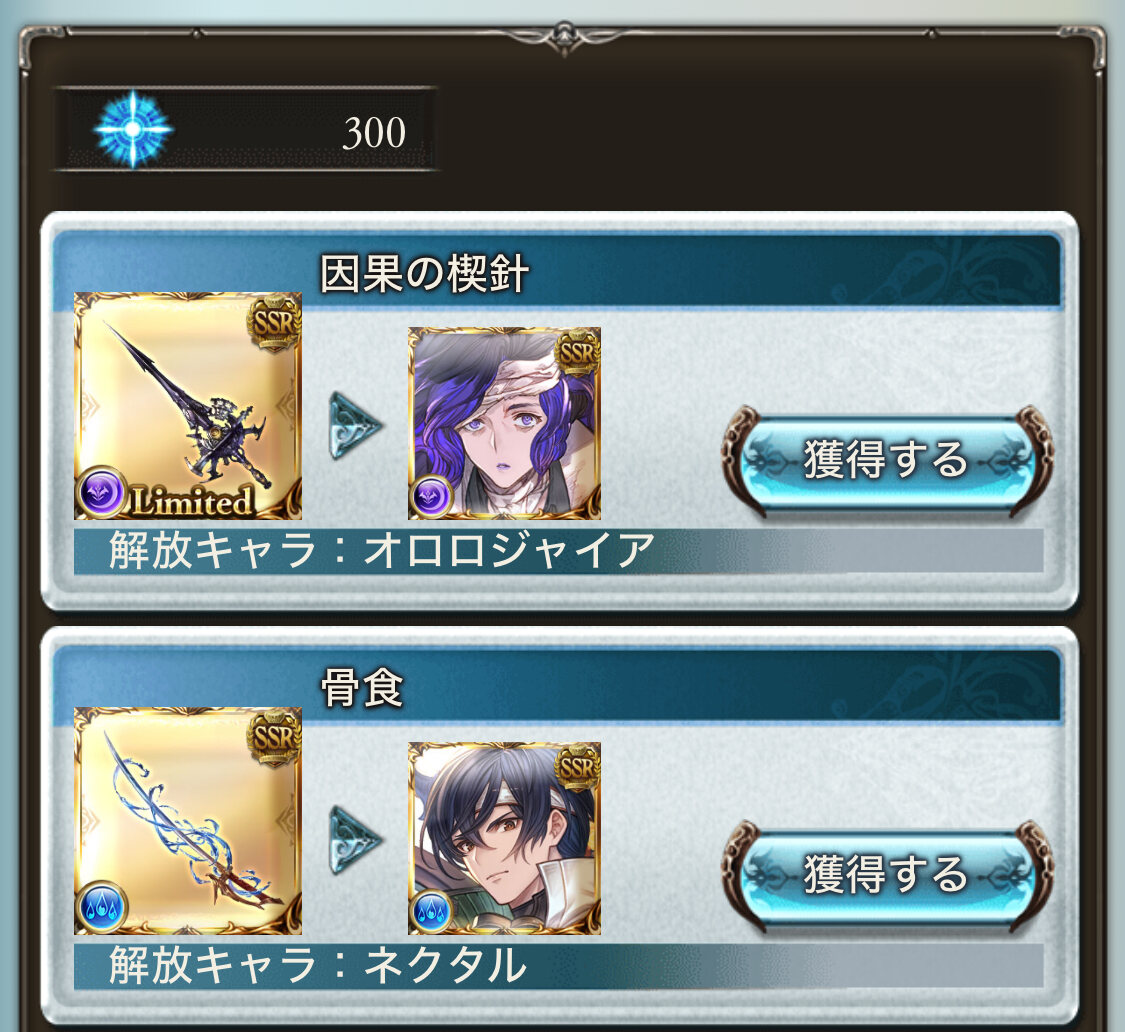Click the arrow between 骨食 and ネクタル

coord(354,840)
